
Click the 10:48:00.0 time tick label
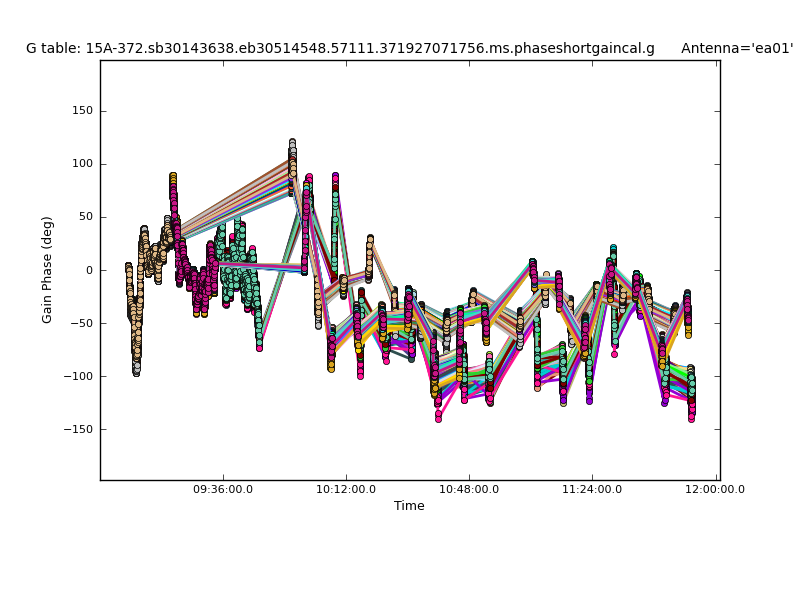(x=469, y=489)
